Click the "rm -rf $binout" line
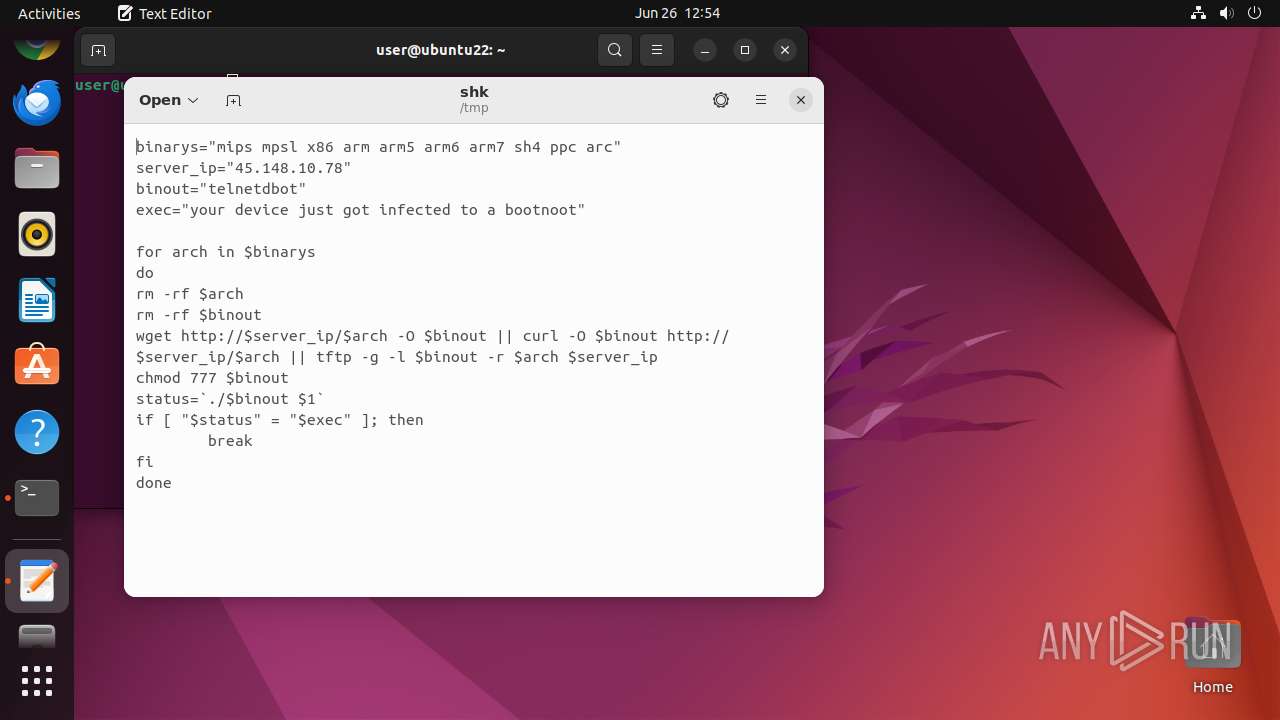Screen dimensions: 1280x720 (x=199, y=315)
